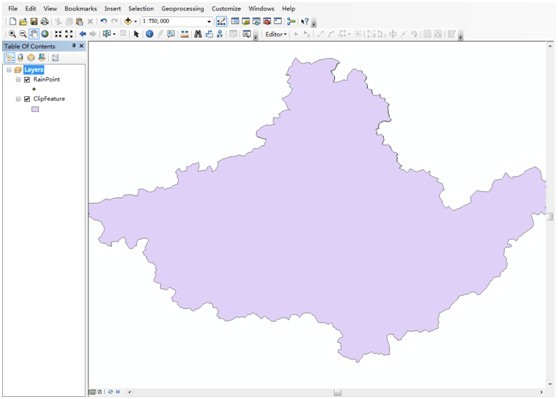Go back to previous extent

tap(83, 34)
